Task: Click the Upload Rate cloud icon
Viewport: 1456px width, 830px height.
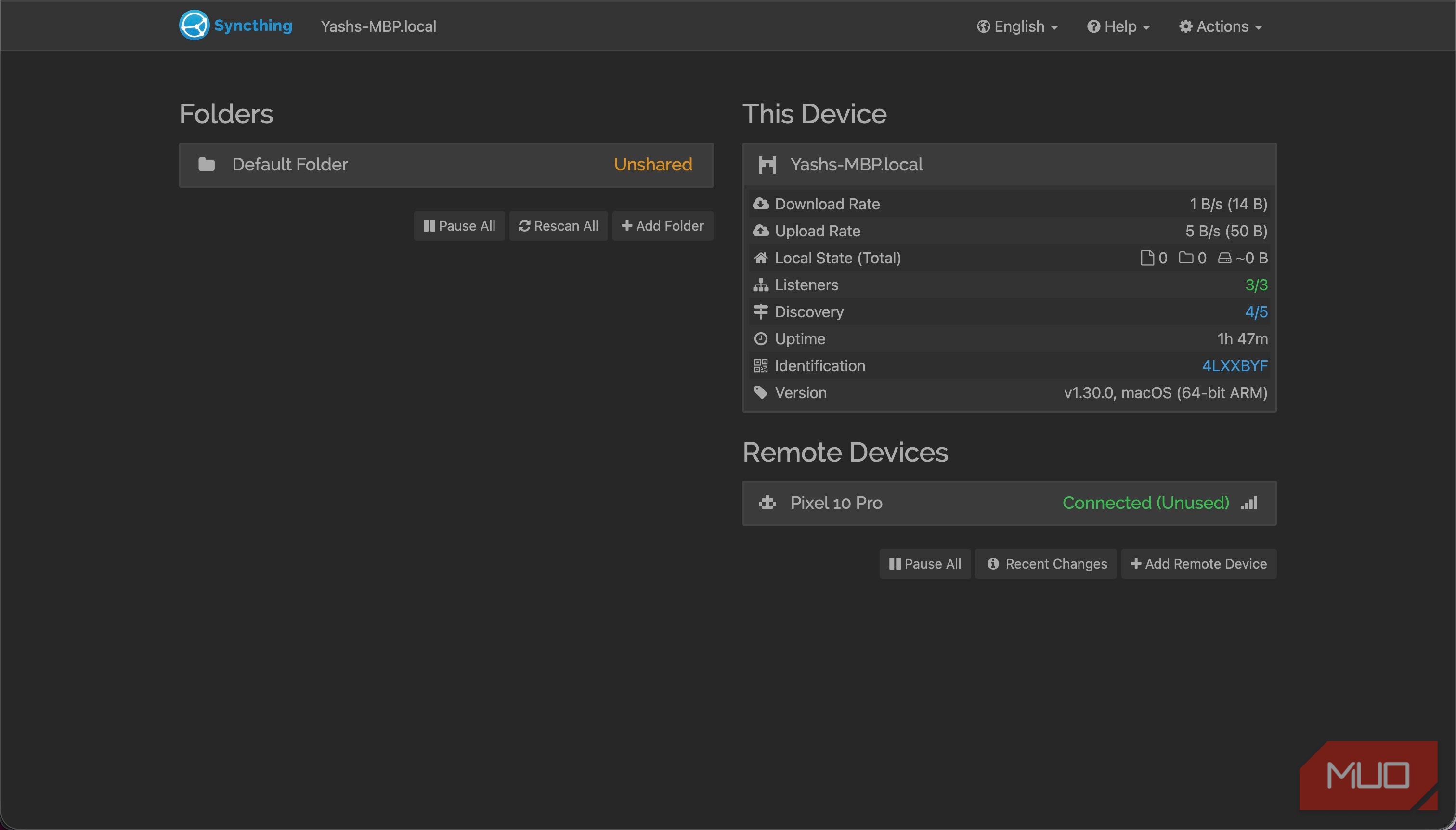Action: click(x=760, y=231)
